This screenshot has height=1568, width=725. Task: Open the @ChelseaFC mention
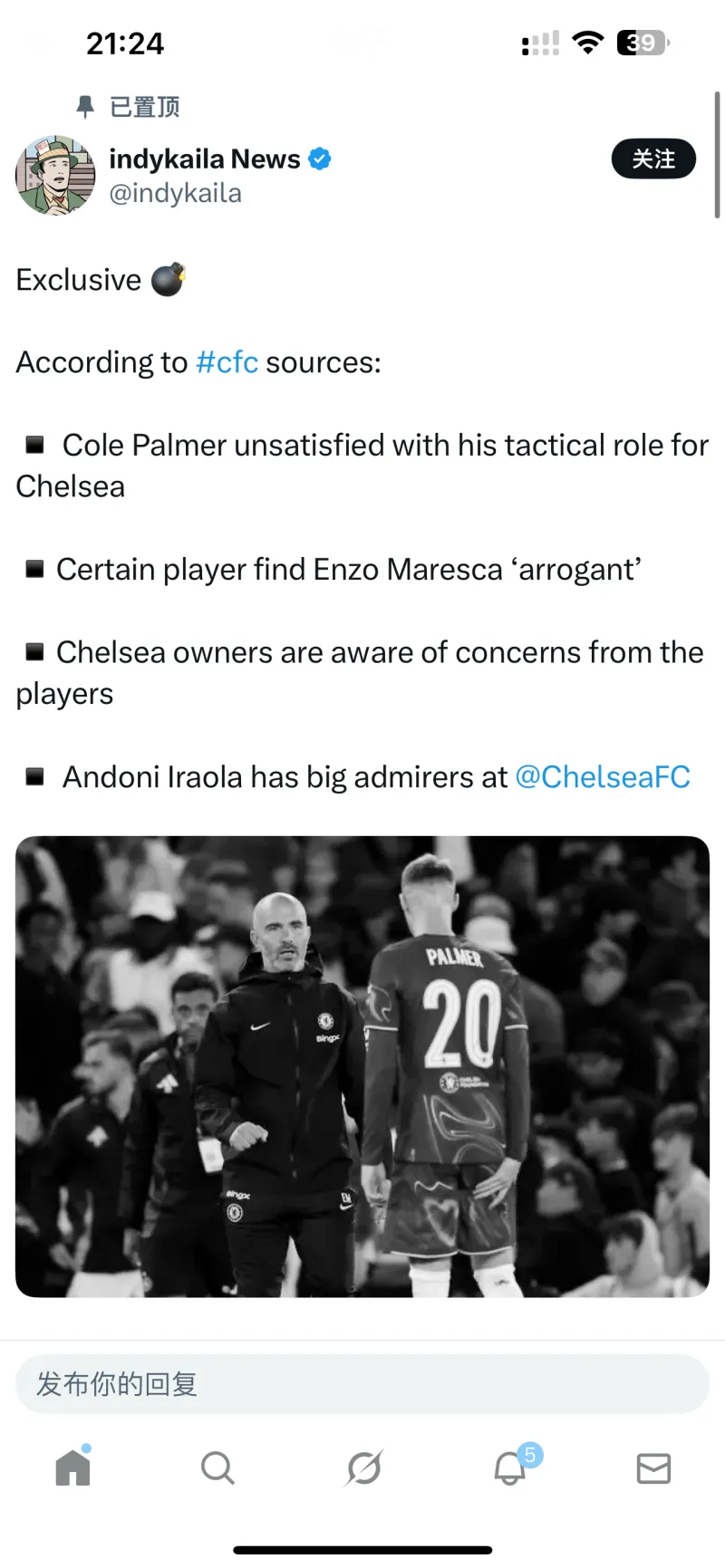[603, 777]
